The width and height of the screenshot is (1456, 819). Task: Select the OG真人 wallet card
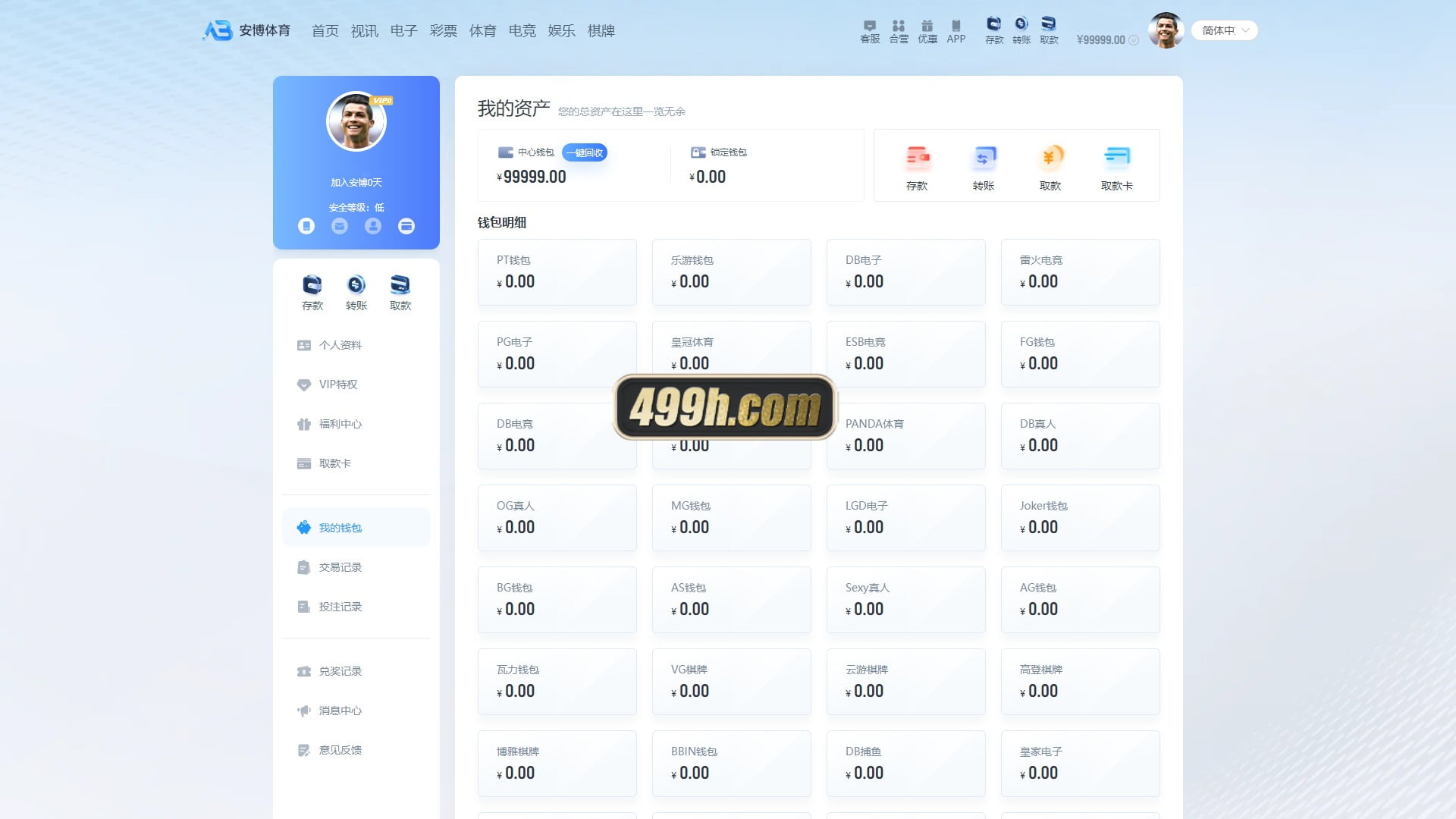557,518
